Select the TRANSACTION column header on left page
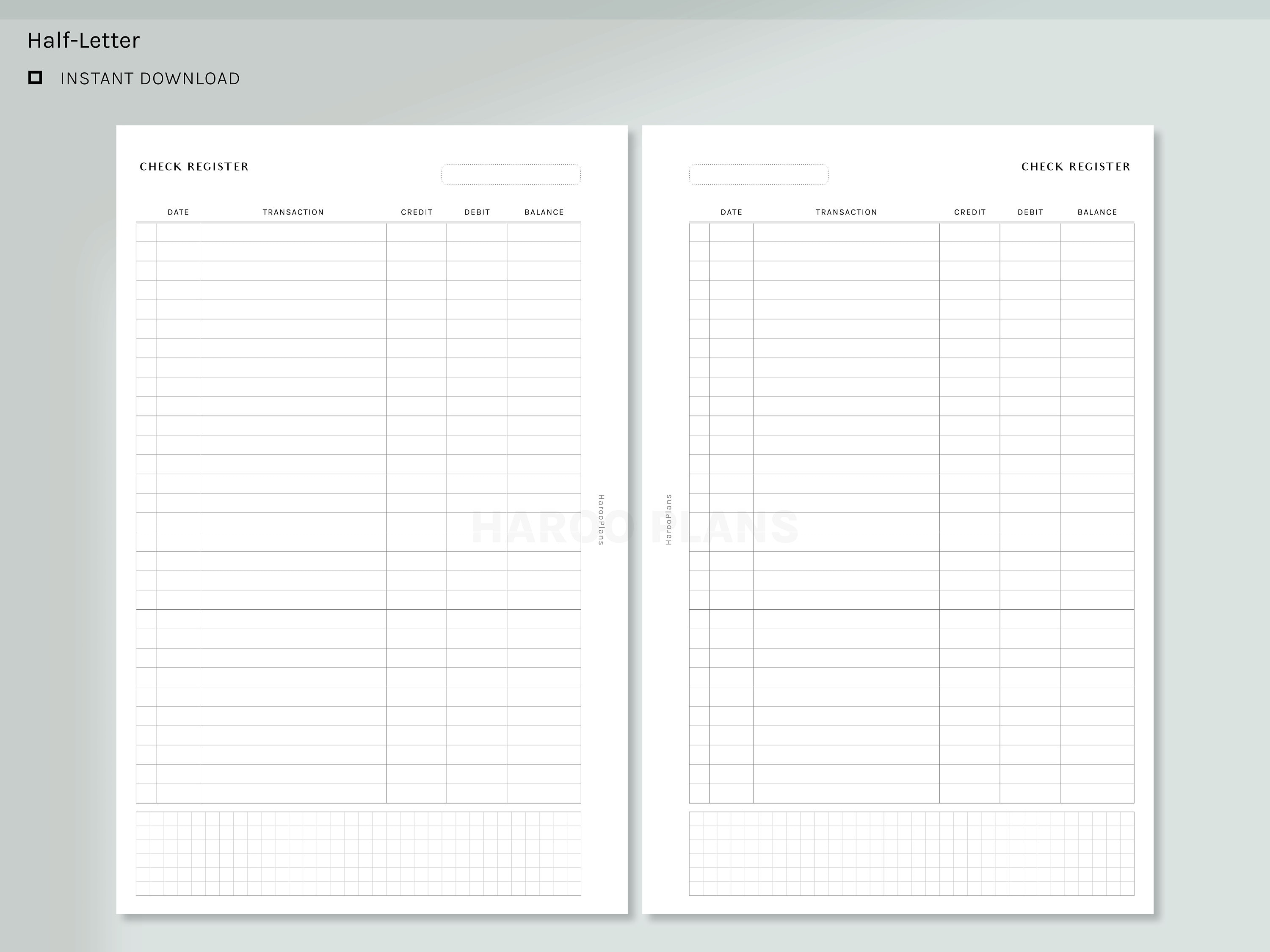1270x952 pixels. pyautogui.click(x=293, y=212)
